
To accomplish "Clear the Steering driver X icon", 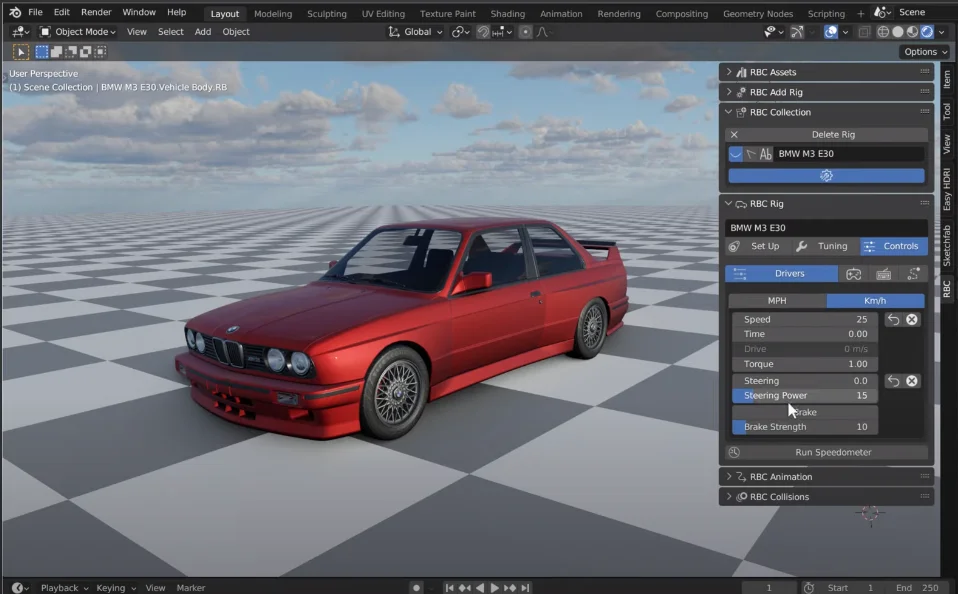I will [912, 381].
